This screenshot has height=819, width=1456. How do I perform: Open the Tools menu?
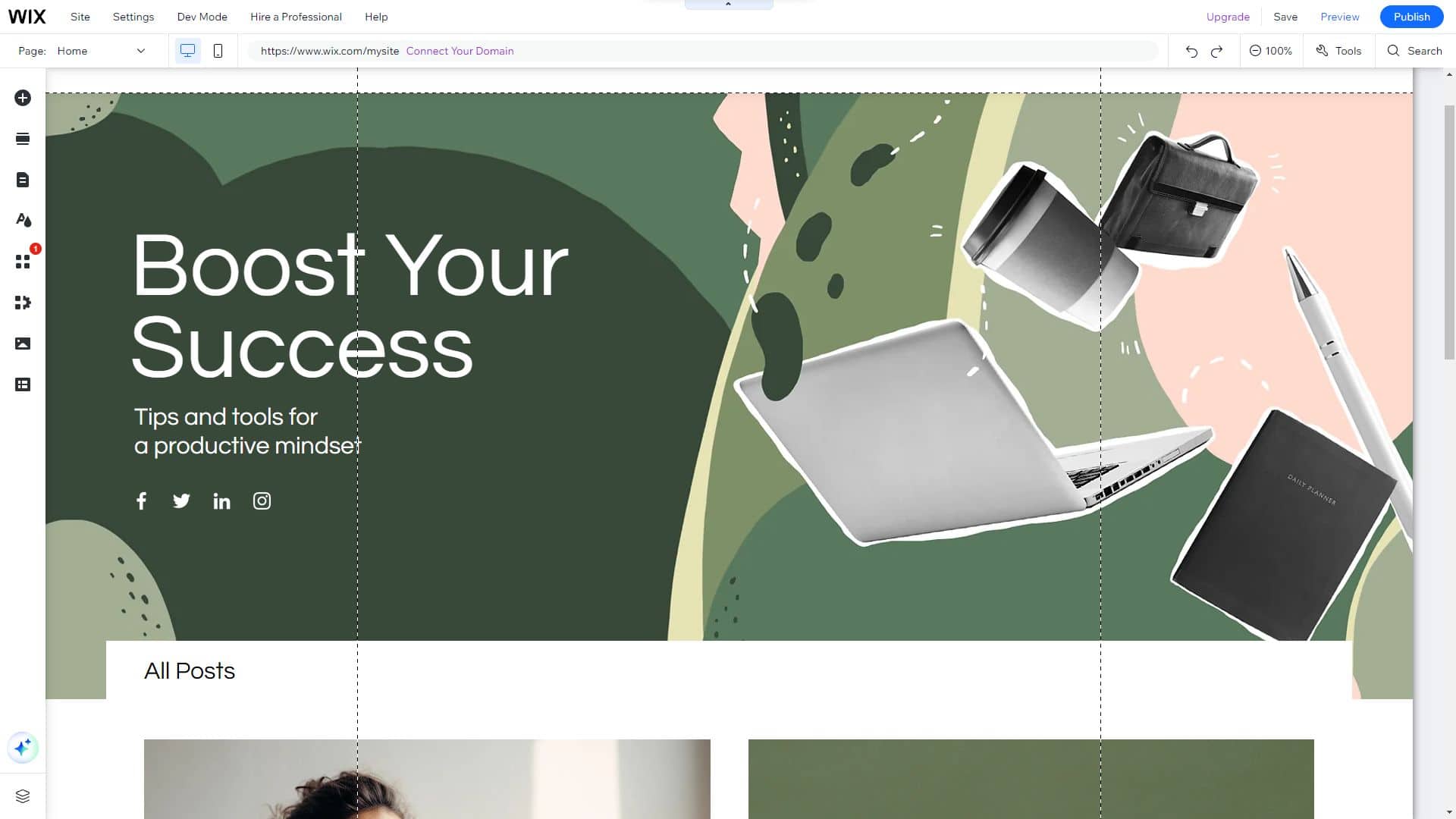1338,51
